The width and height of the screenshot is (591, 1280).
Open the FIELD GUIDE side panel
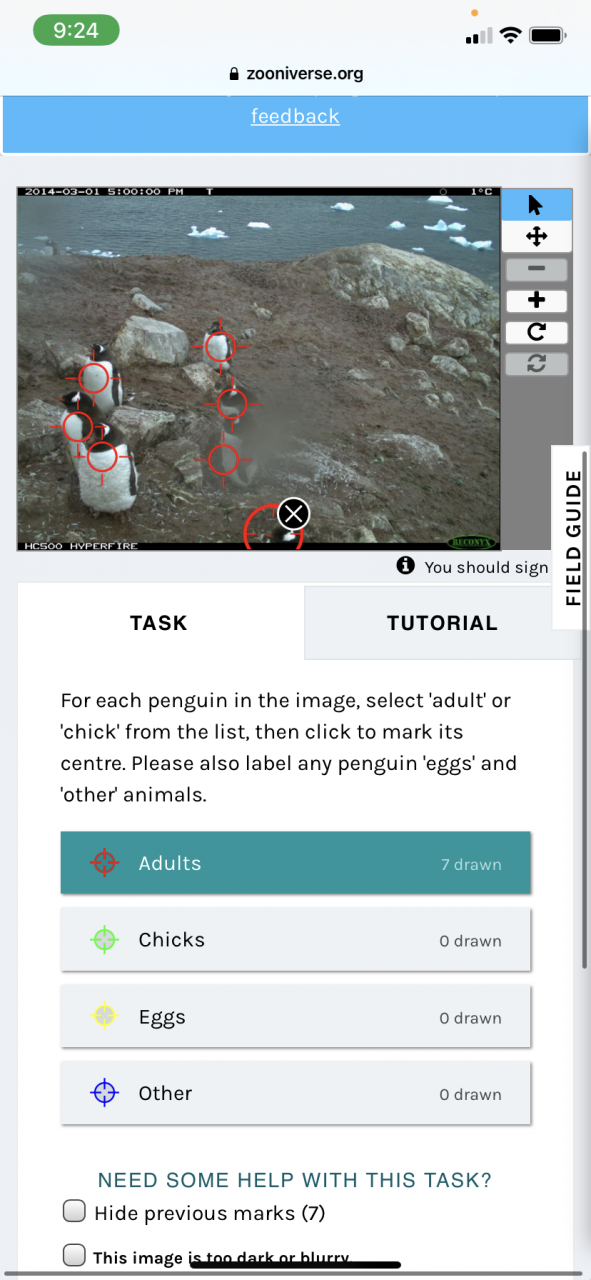tap(572, 538)
